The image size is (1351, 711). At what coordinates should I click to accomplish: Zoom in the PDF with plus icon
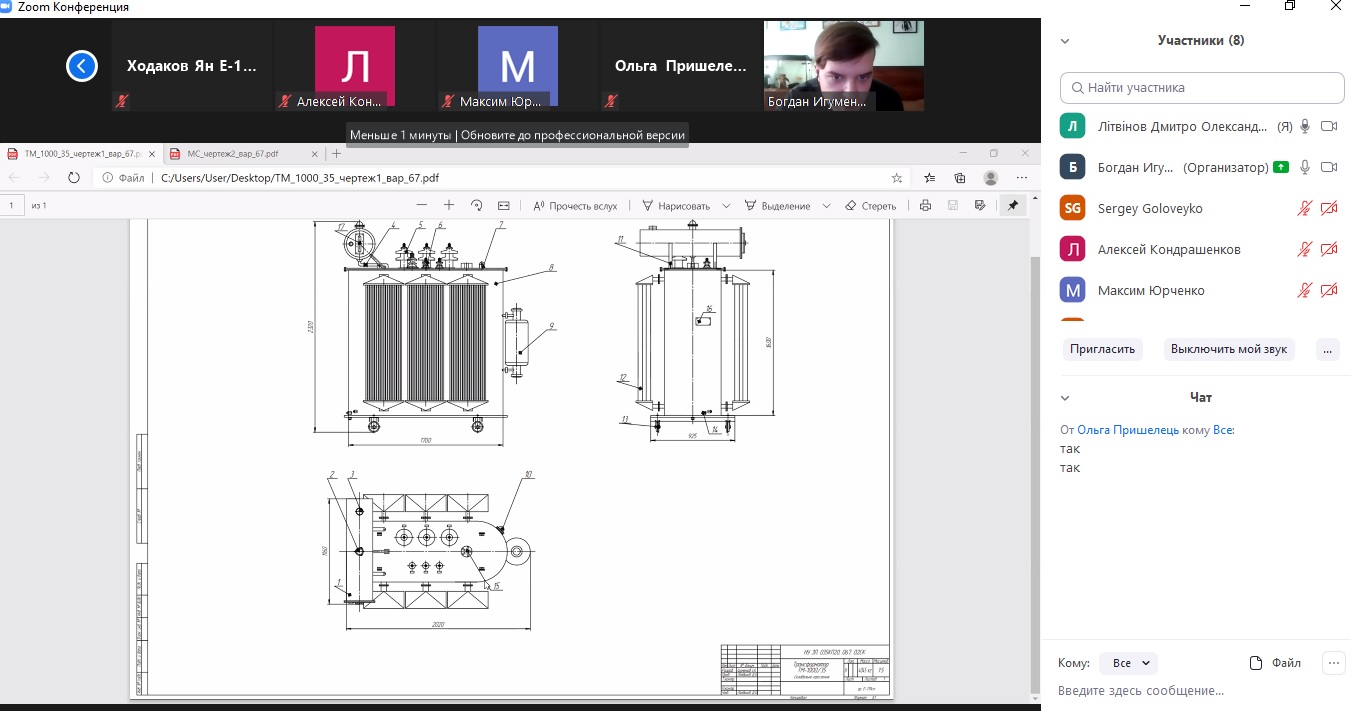click(x=449, y=205)
